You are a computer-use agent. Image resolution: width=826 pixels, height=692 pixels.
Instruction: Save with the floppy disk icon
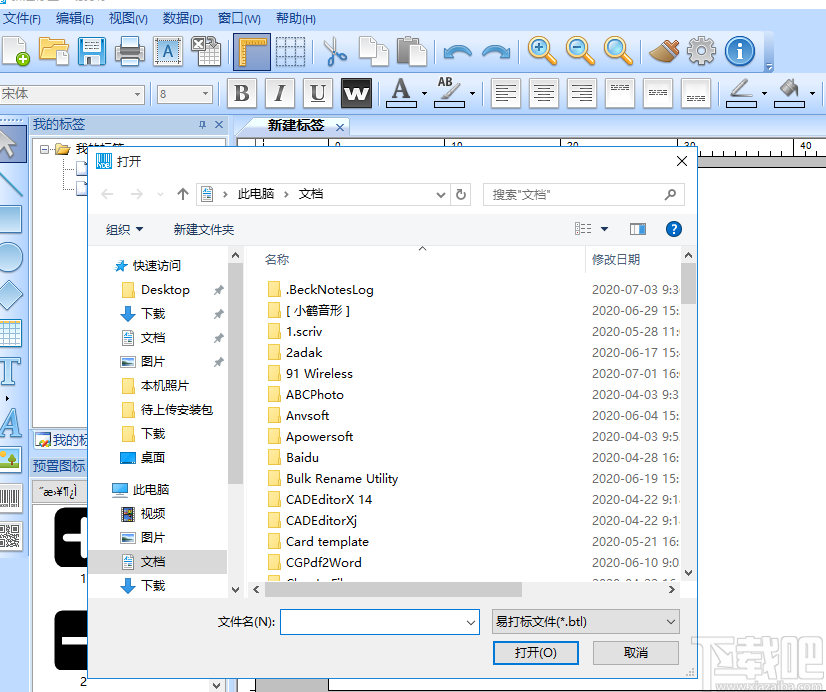point(92,51)
